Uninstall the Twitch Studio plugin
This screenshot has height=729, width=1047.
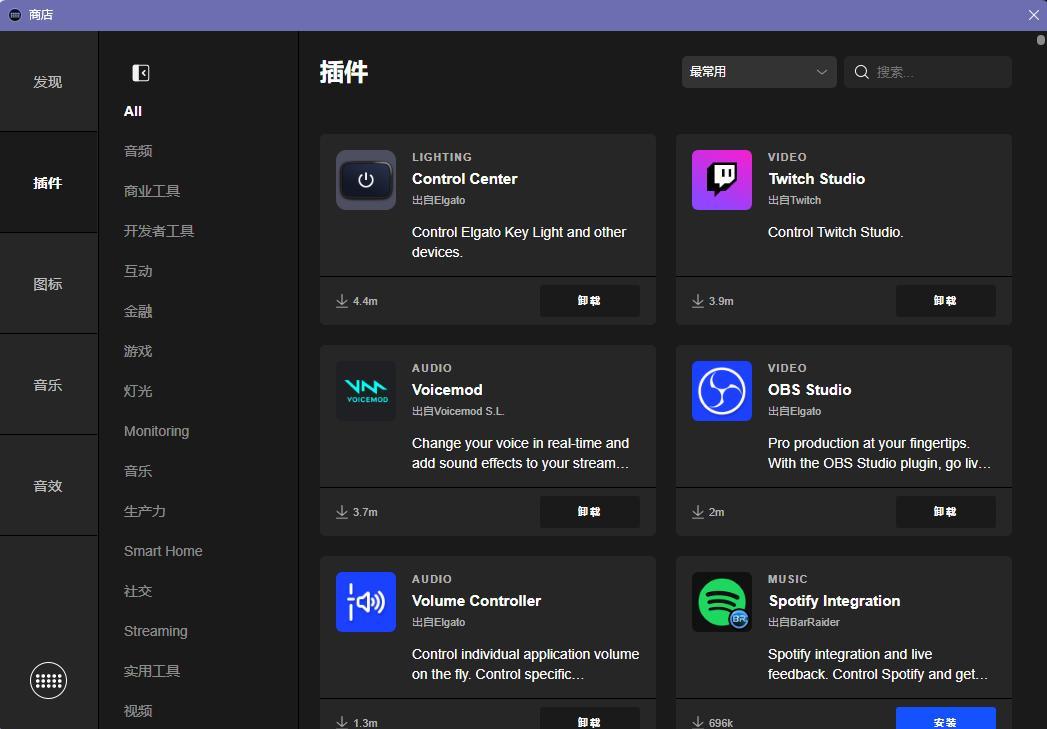[x=946, y=301]
